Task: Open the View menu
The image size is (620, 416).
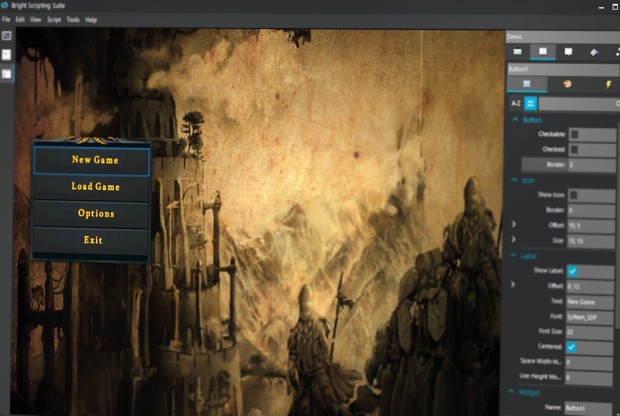Action: coord(36,19)
